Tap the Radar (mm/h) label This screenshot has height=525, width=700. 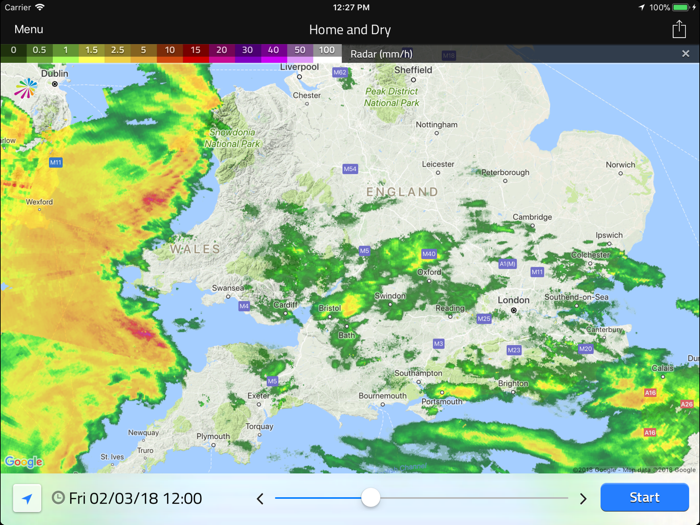(381, 54)
